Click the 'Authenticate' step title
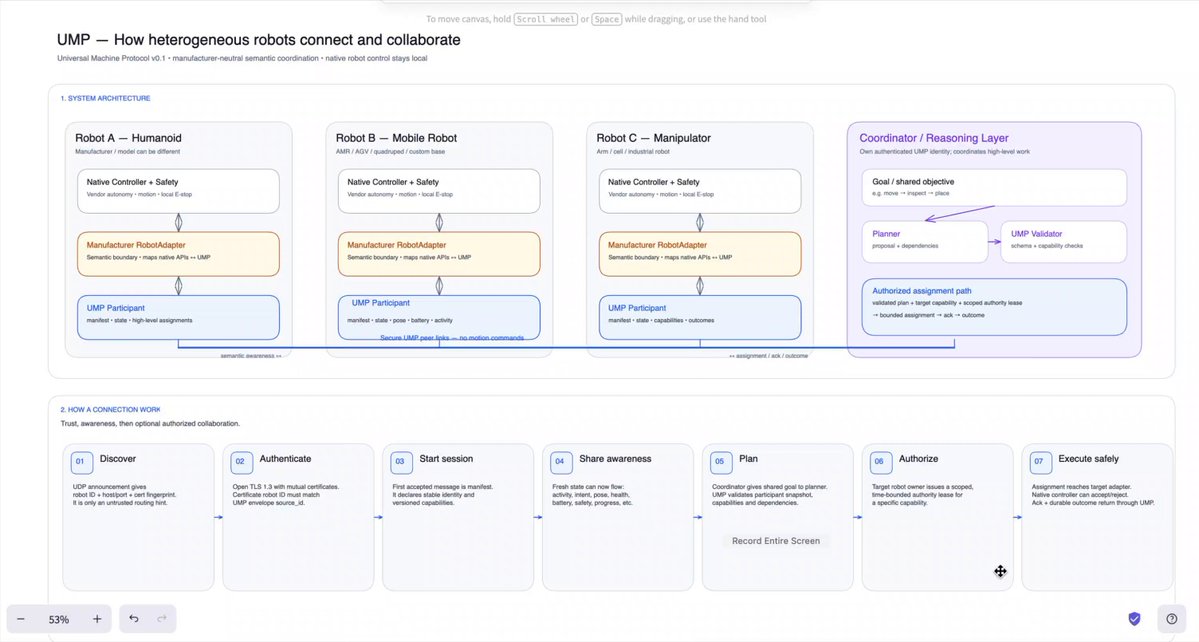The image size is (1199, 642). (x=285, y=459)
